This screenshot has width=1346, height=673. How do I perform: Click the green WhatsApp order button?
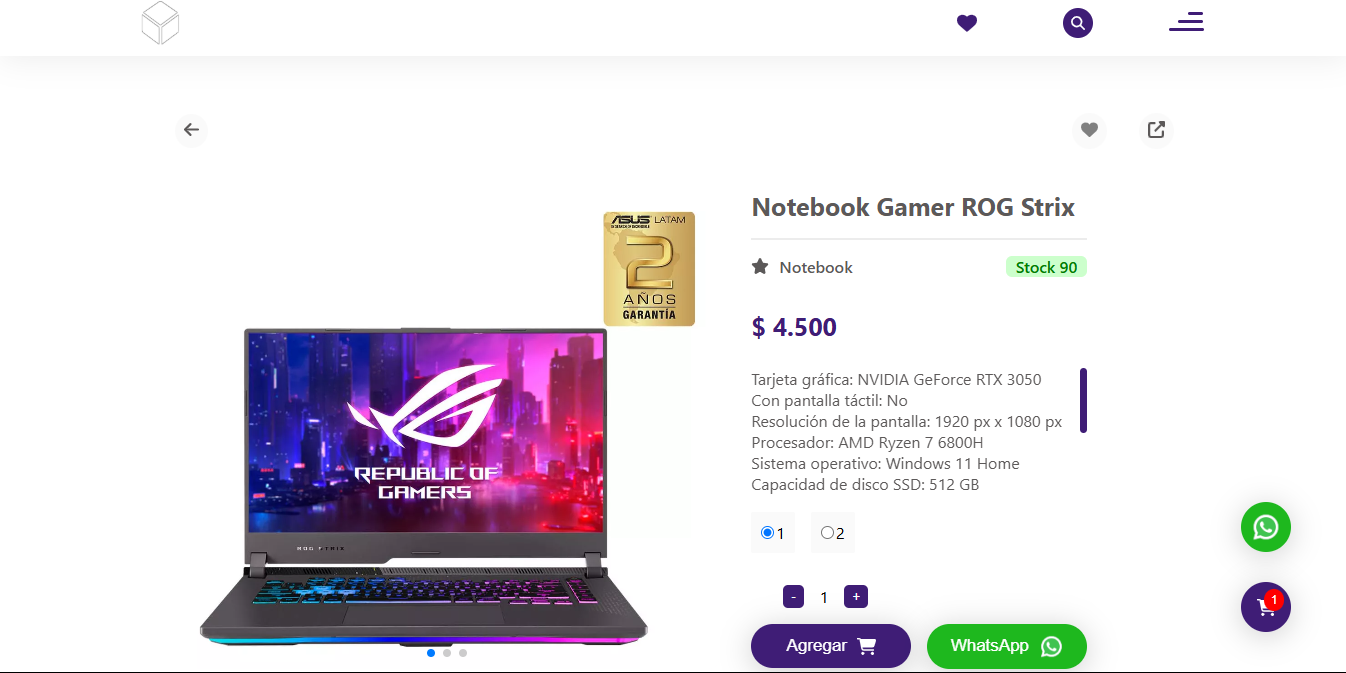point(1007,646)
